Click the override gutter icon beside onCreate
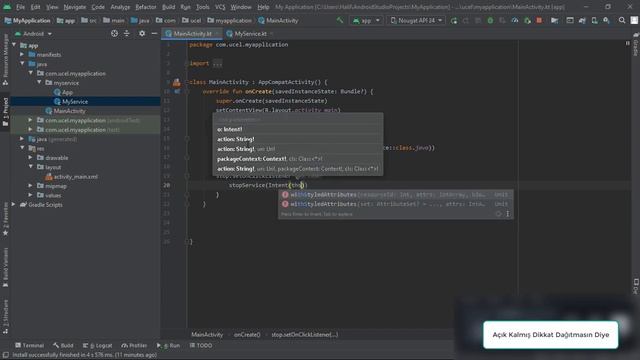Image resolution: width=640 pixels, height=360 pixels. tap(177, 91)
